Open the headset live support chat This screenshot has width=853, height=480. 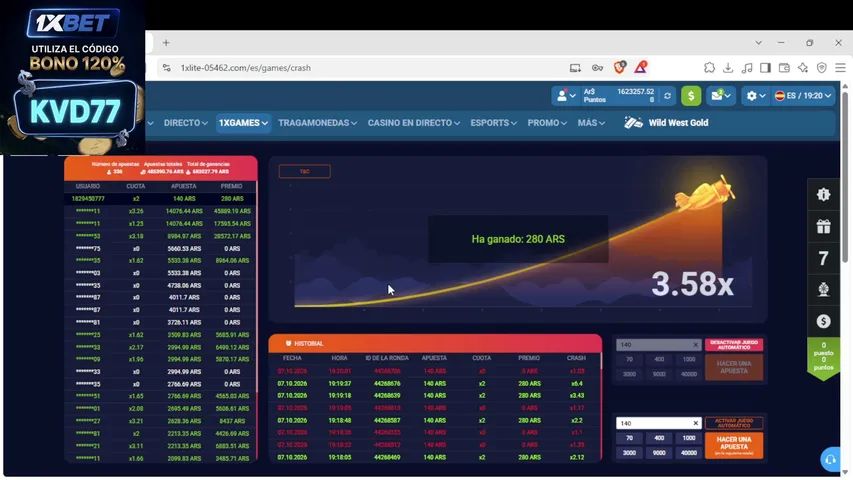tap(830, 460)
